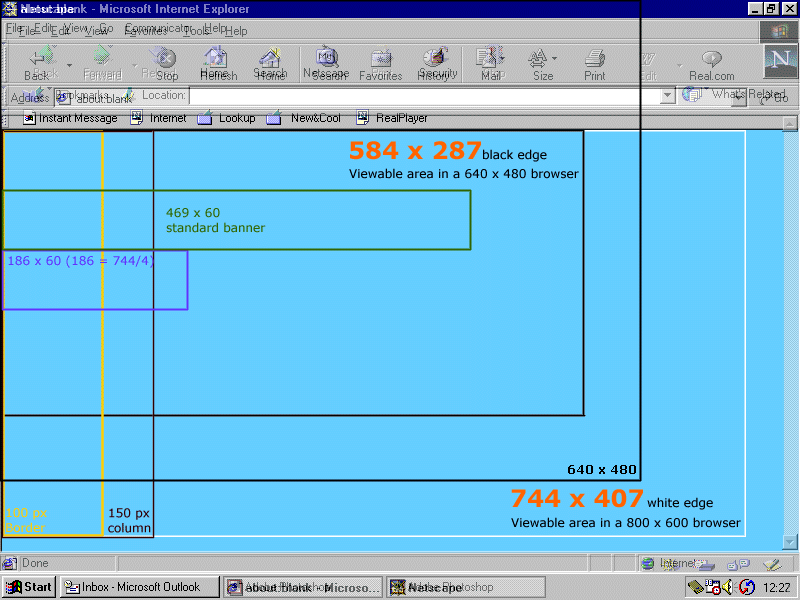The width and height of the screenshot is (800, 600).
Task: Click the Mail toolbar icon
Action: tap(487, 58)
